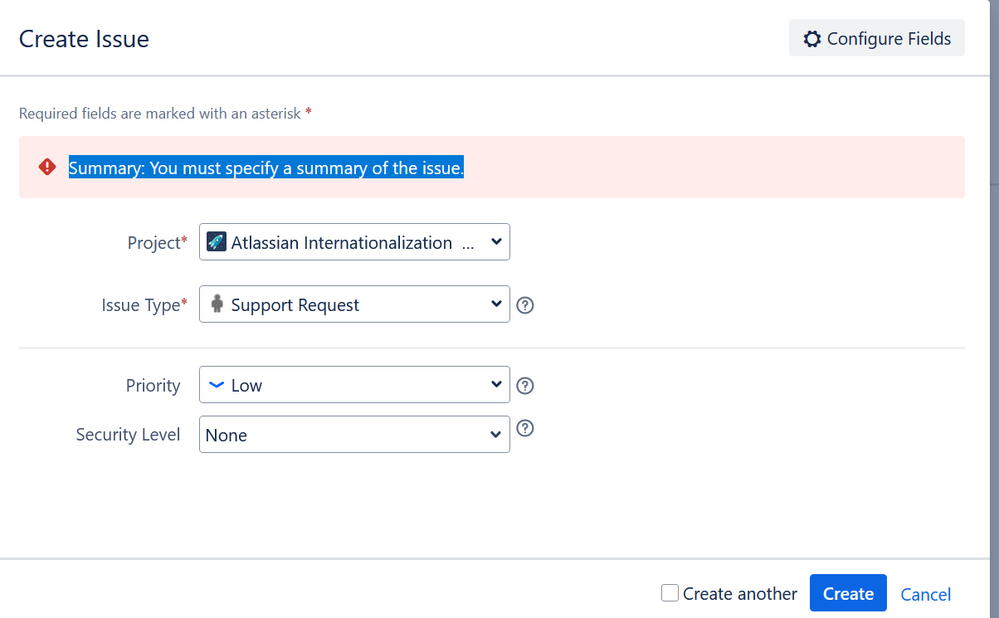This screenshot has width=999, height=618.
Task: Click the rocket project avatar icon
Action: click(216, 242)
